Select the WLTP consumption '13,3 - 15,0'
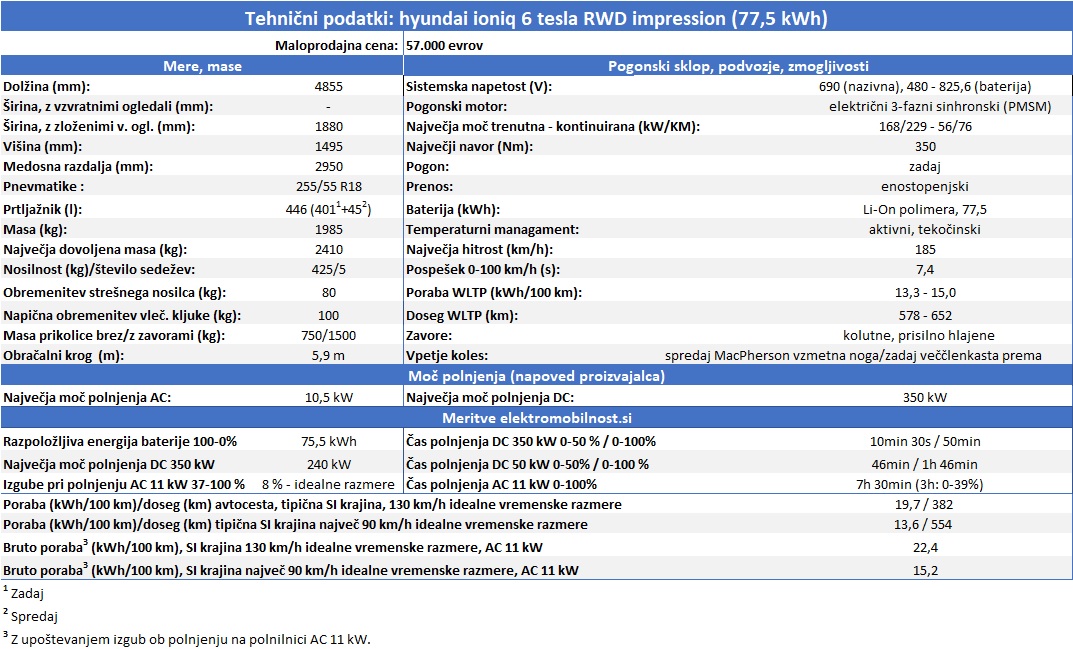This screenshot has width=1073, height=649. (925, 292)
